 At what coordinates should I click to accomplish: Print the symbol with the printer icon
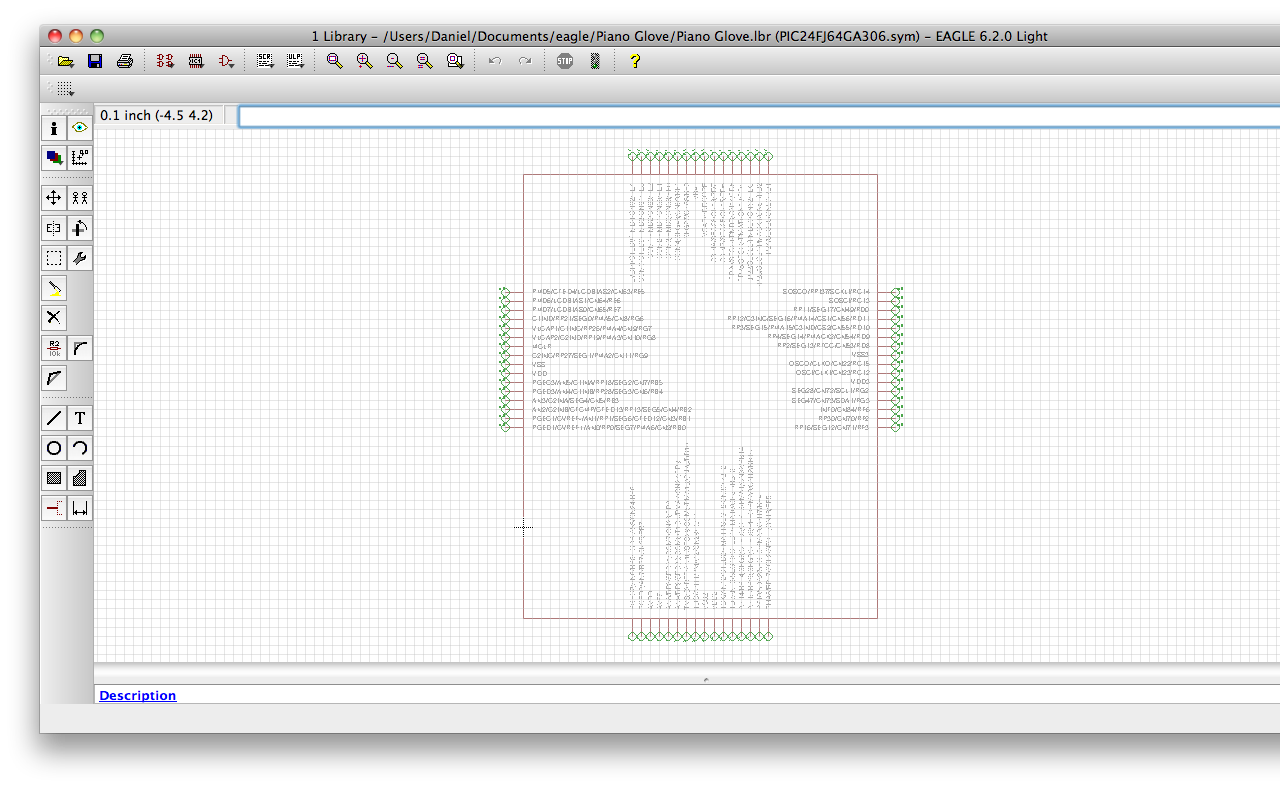[x=125, y=61]
